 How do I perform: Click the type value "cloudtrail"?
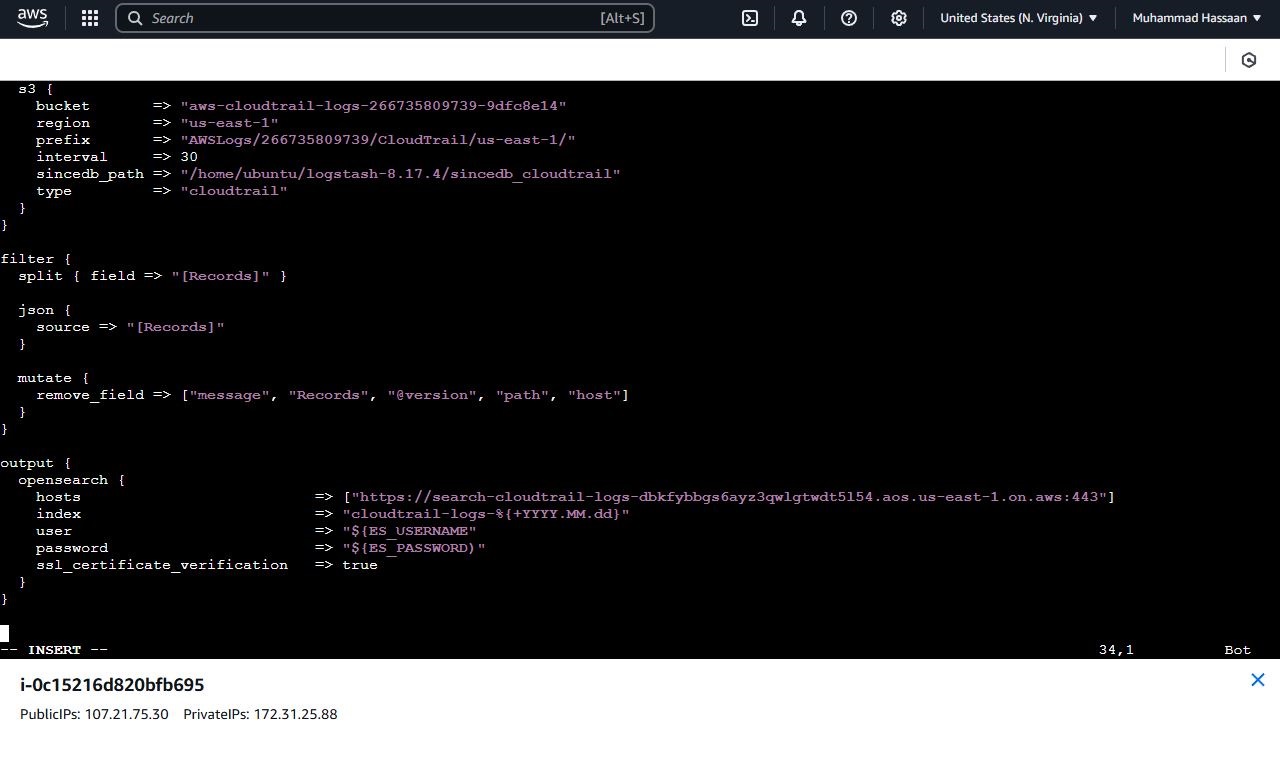(234, 191)
